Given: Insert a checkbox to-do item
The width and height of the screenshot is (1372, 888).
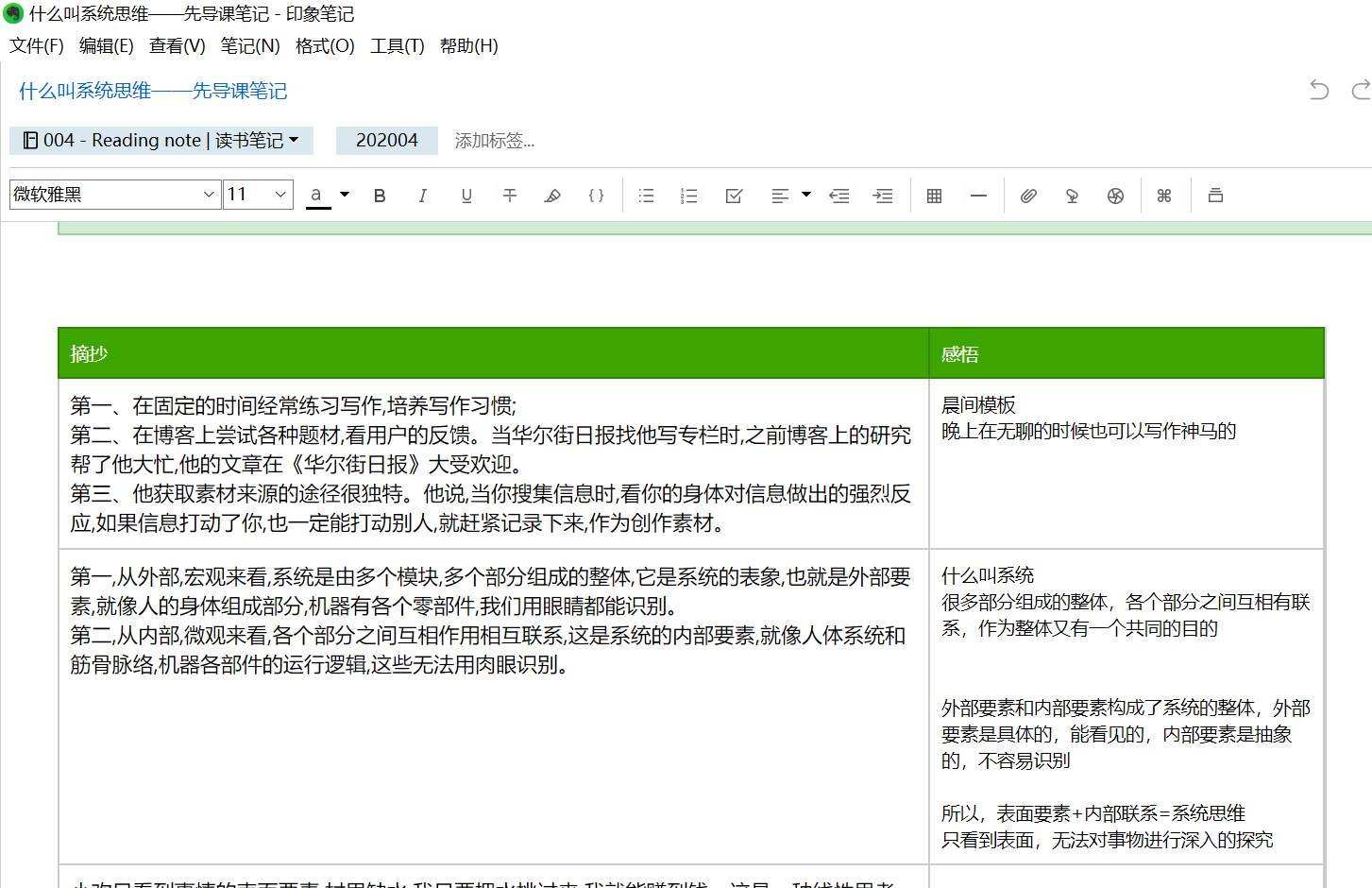Looking at the screenshot, I should [x=734, y=196].
